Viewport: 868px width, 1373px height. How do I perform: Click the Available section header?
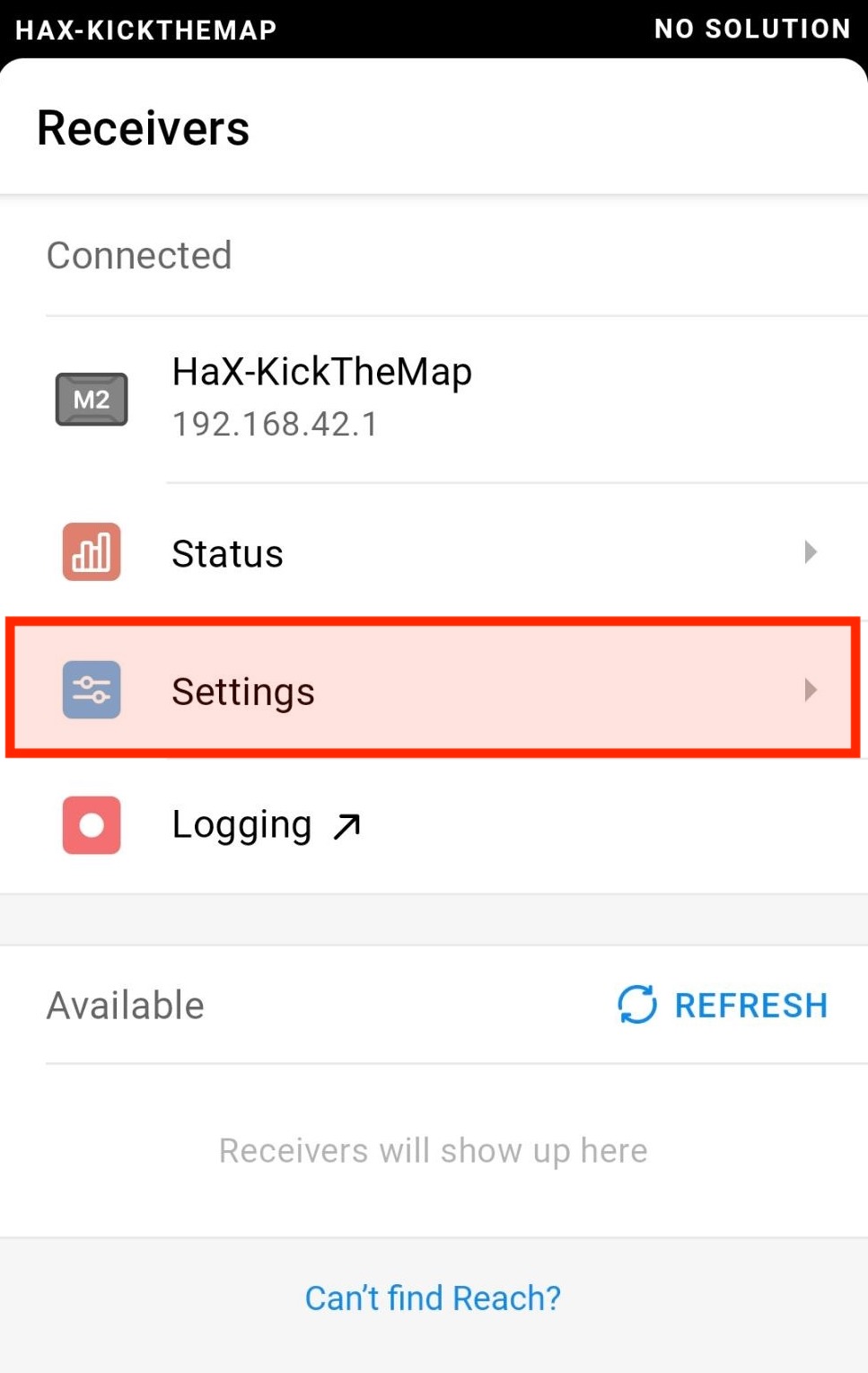(125, 1005)
